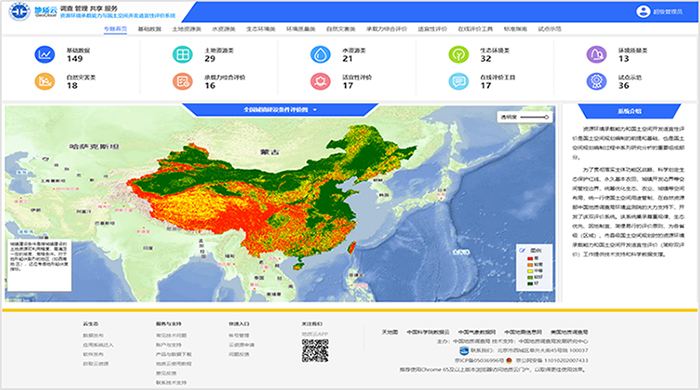The height and width of the screenshot is (390, 700).
Task: Open the 基础数据 tab in navigation bar
Action: tap(149, 29)
